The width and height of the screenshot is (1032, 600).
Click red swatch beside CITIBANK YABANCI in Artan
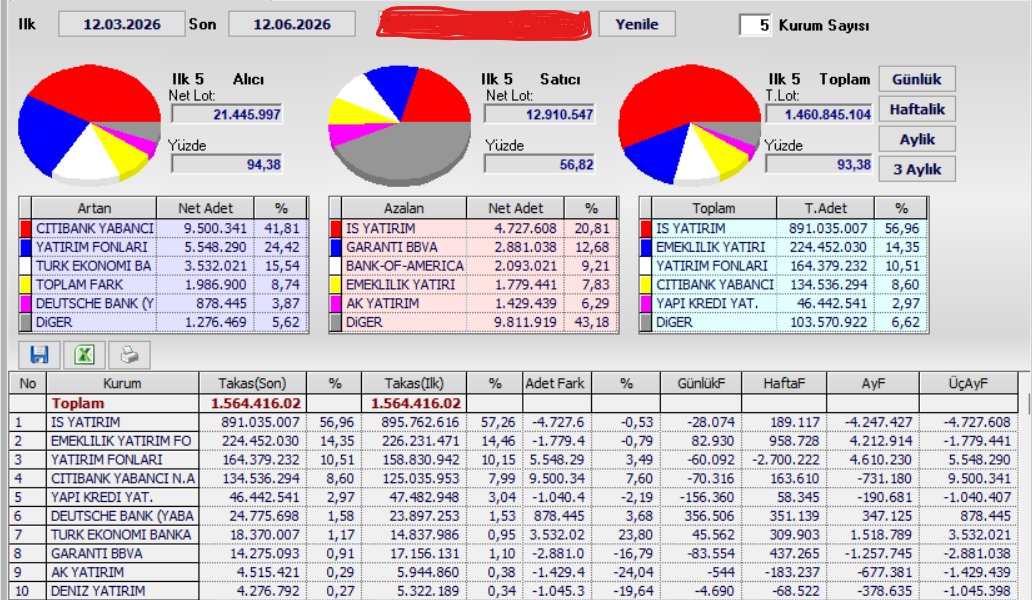[26, 228]
